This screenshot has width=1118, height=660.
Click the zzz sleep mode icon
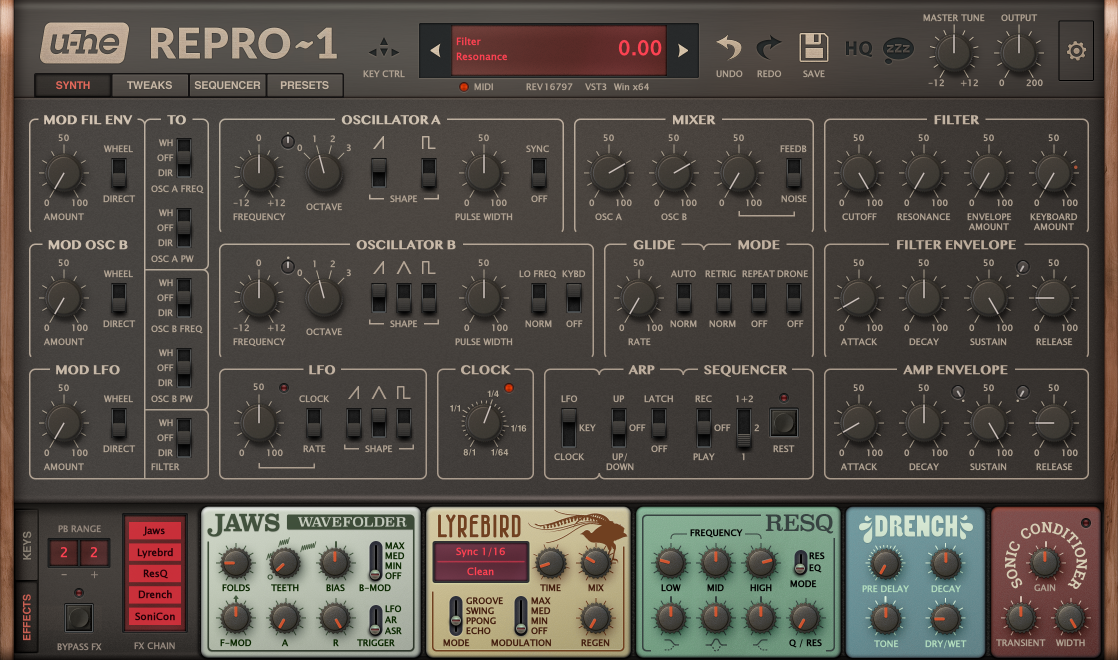pyautogui.click(x=899, y=48)
